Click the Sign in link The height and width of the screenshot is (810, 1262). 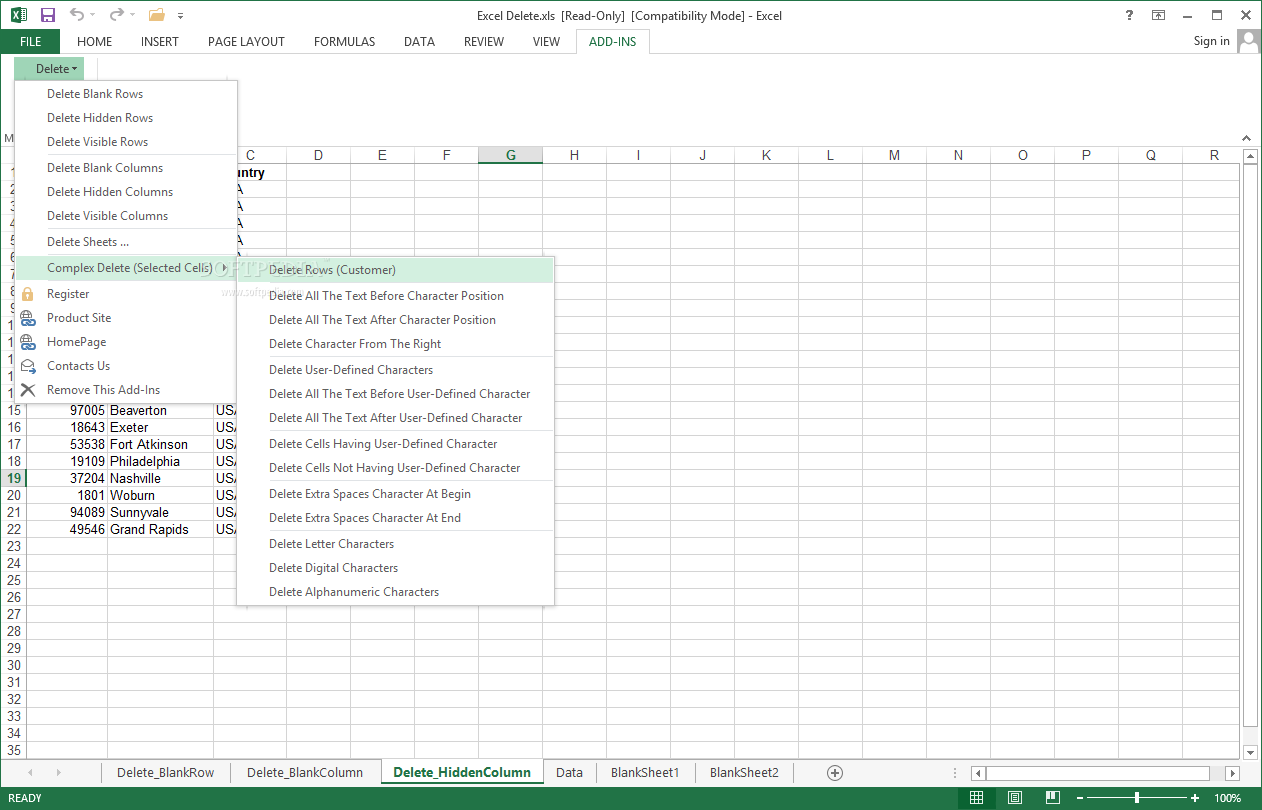[x=1211, y=41]
